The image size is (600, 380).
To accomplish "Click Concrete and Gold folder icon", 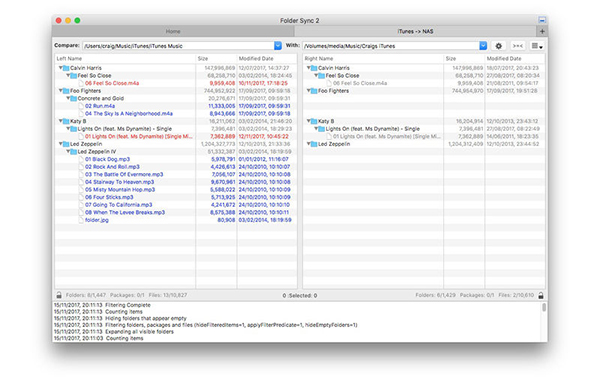I will (x=74, y=98).
